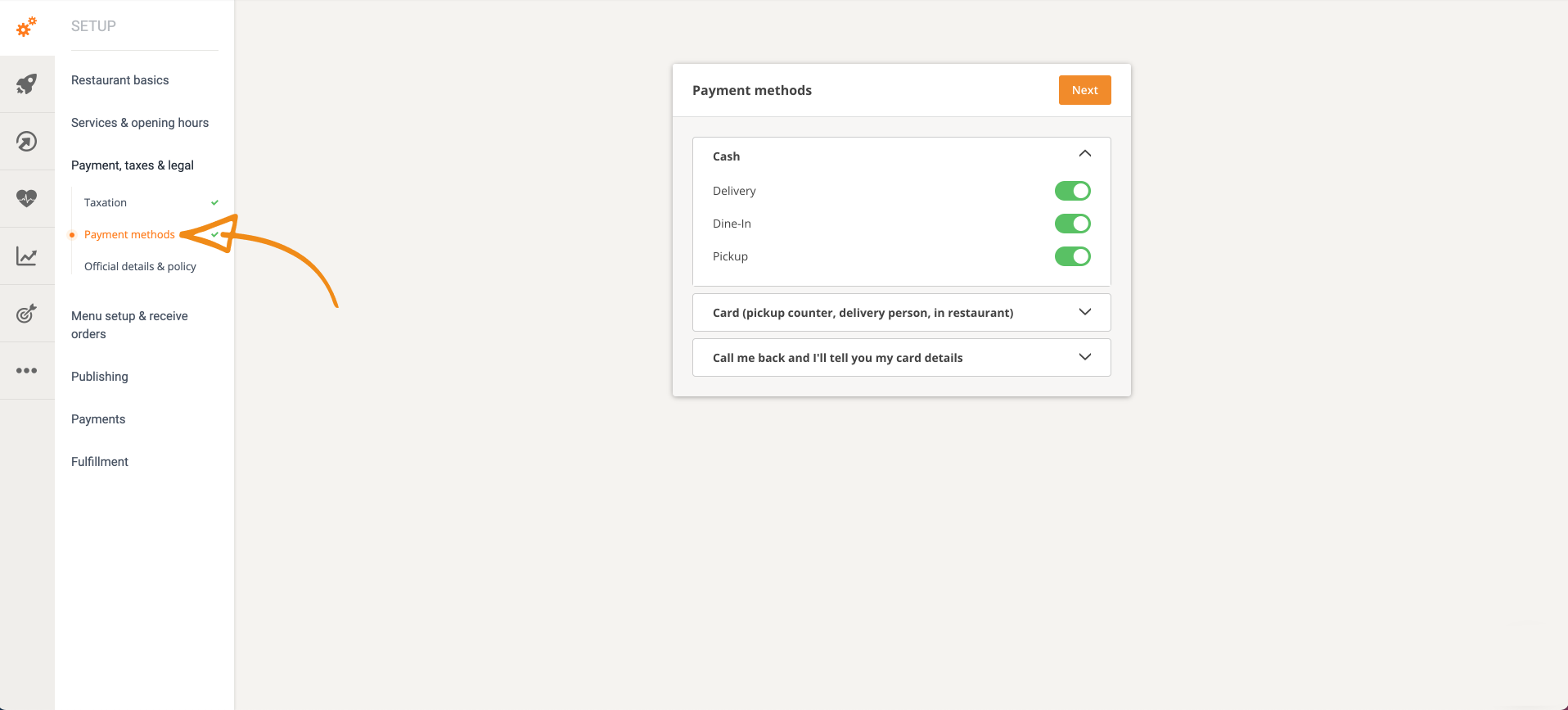The height and width of the screenshot is (710, 1568).
Task: Select Payment, taxes & legal
Action: tap(133, 165)
